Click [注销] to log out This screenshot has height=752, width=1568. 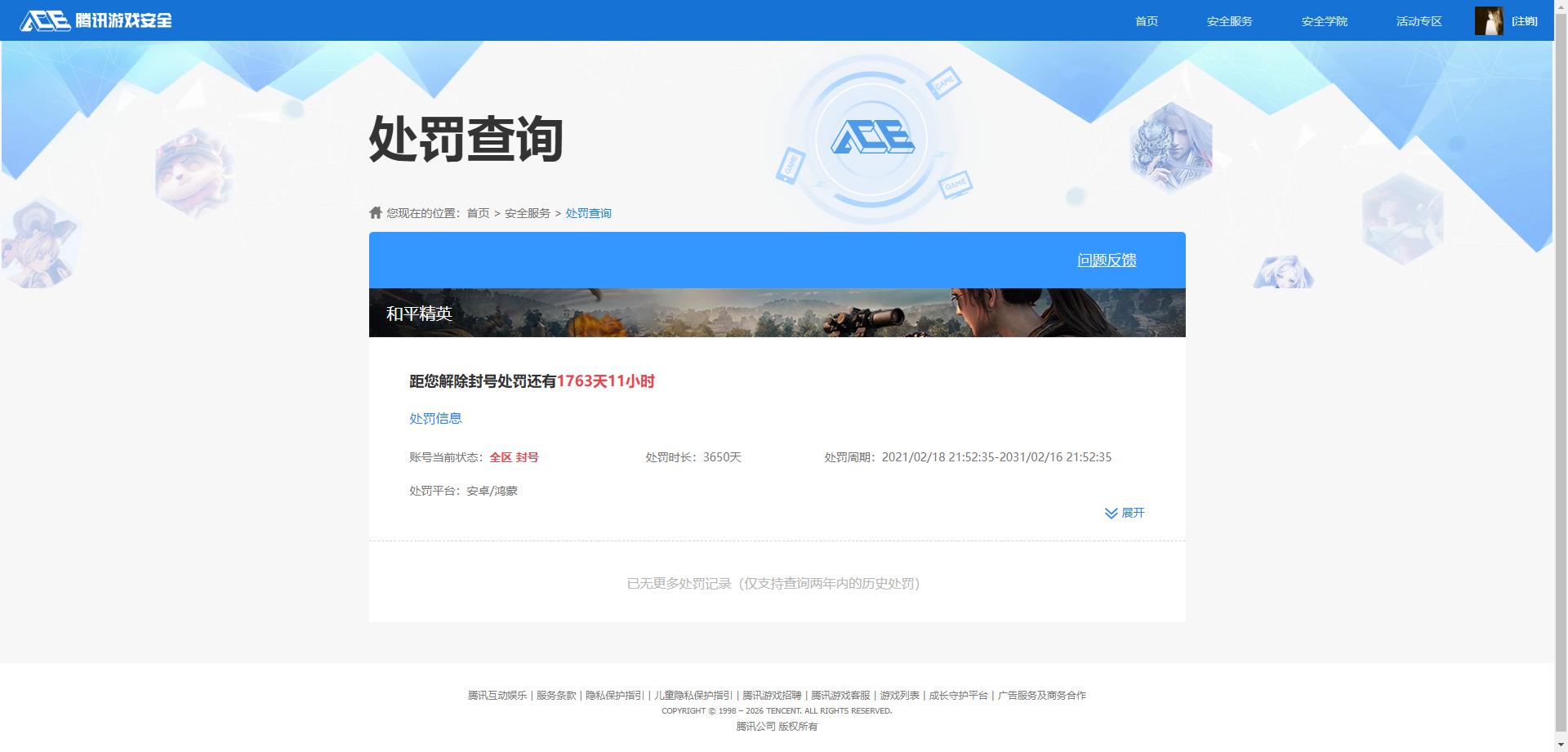point(1524,21)
